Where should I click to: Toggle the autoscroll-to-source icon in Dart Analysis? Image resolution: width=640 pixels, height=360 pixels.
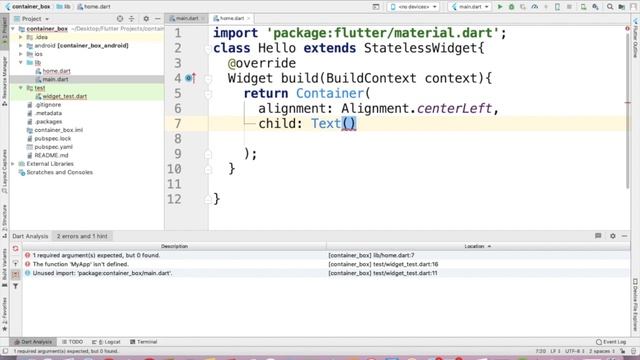click(16, 263)
